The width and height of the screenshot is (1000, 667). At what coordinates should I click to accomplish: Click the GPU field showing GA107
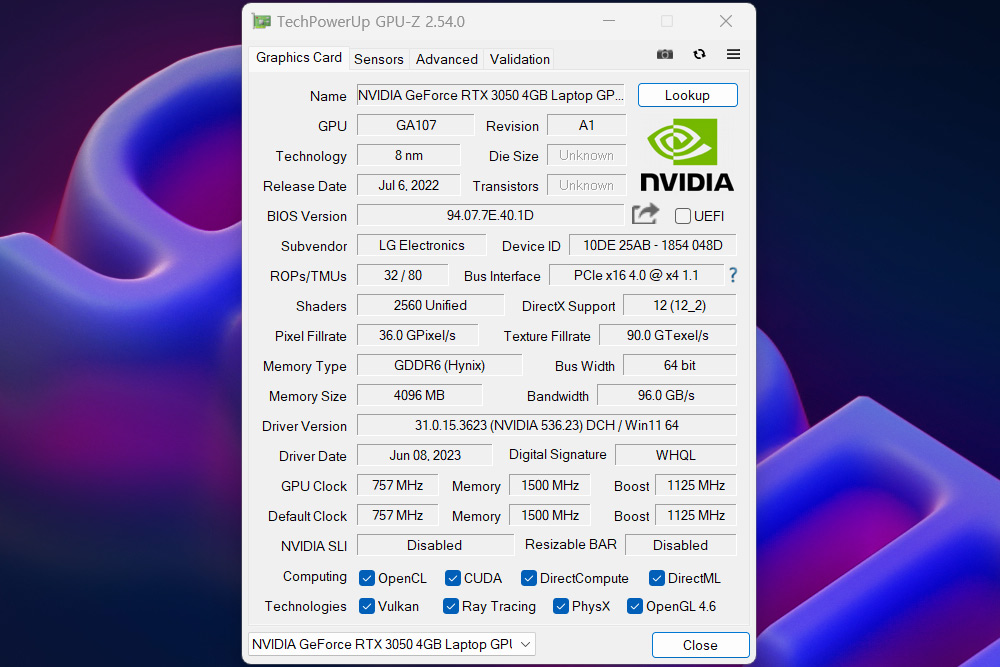click(x=416, y=125)
